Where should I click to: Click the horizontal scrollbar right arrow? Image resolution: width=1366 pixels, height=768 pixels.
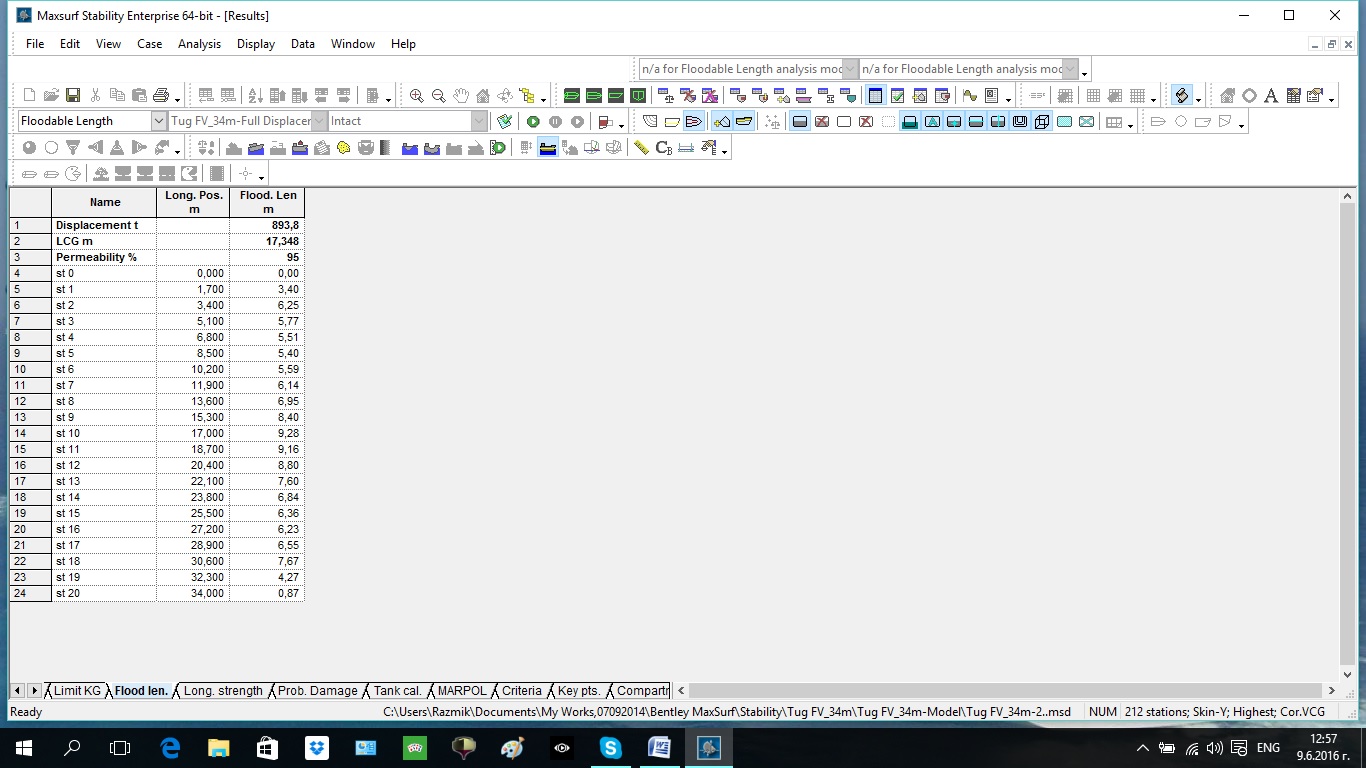coord(1331,690)
